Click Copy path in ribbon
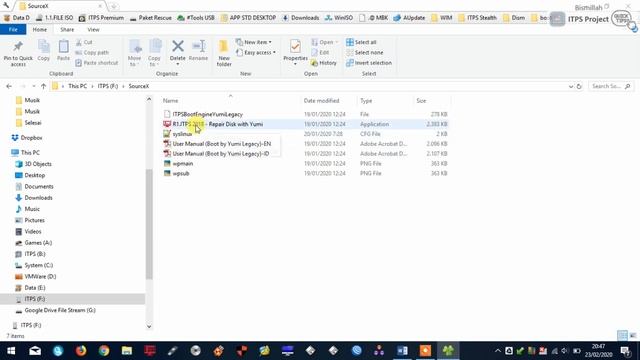Image resolution: width=640 pixels, height=360 pixels. (92, 53)
